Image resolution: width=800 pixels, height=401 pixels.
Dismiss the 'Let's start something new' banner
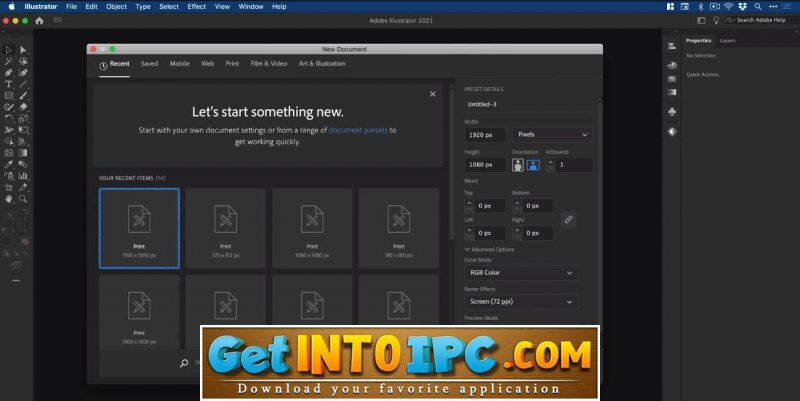pyautogui.click(x=433, y=94)
